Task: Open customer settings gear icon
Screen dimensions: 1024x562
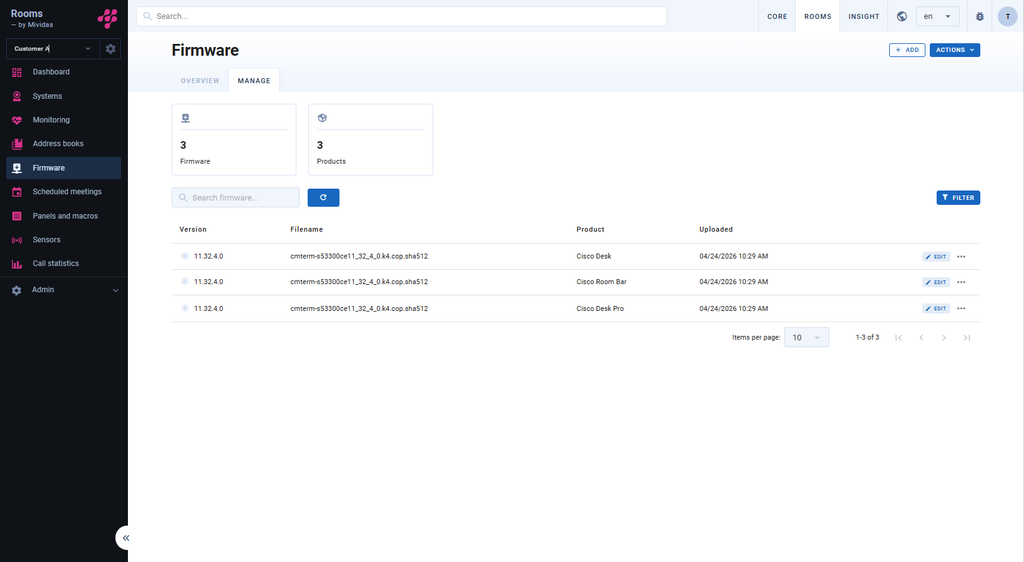Action: [110, 49]
